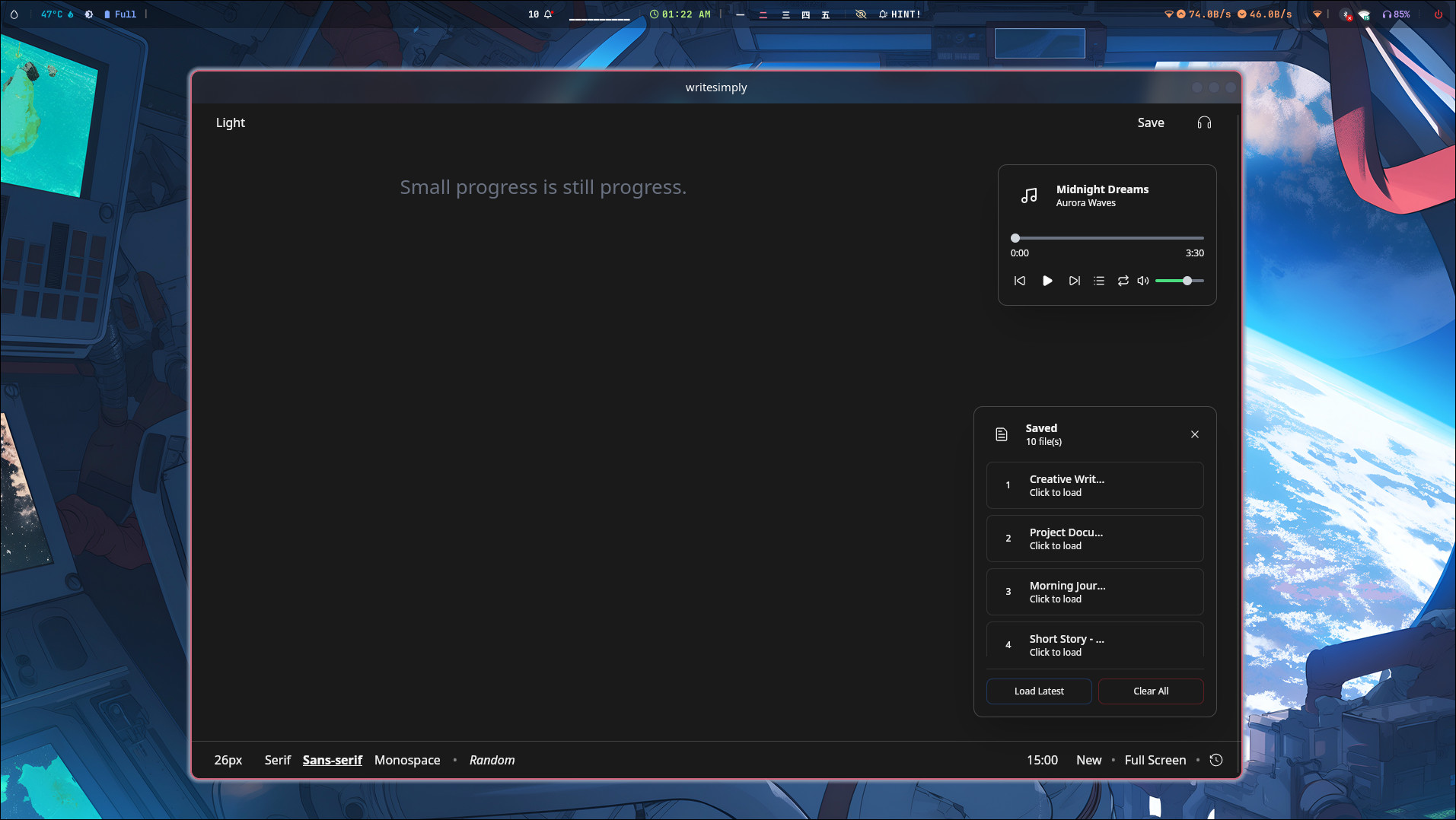The height and width of the screenshot is (820, 1456).
Task: Click the Load Latest button
Action: 1039,691
